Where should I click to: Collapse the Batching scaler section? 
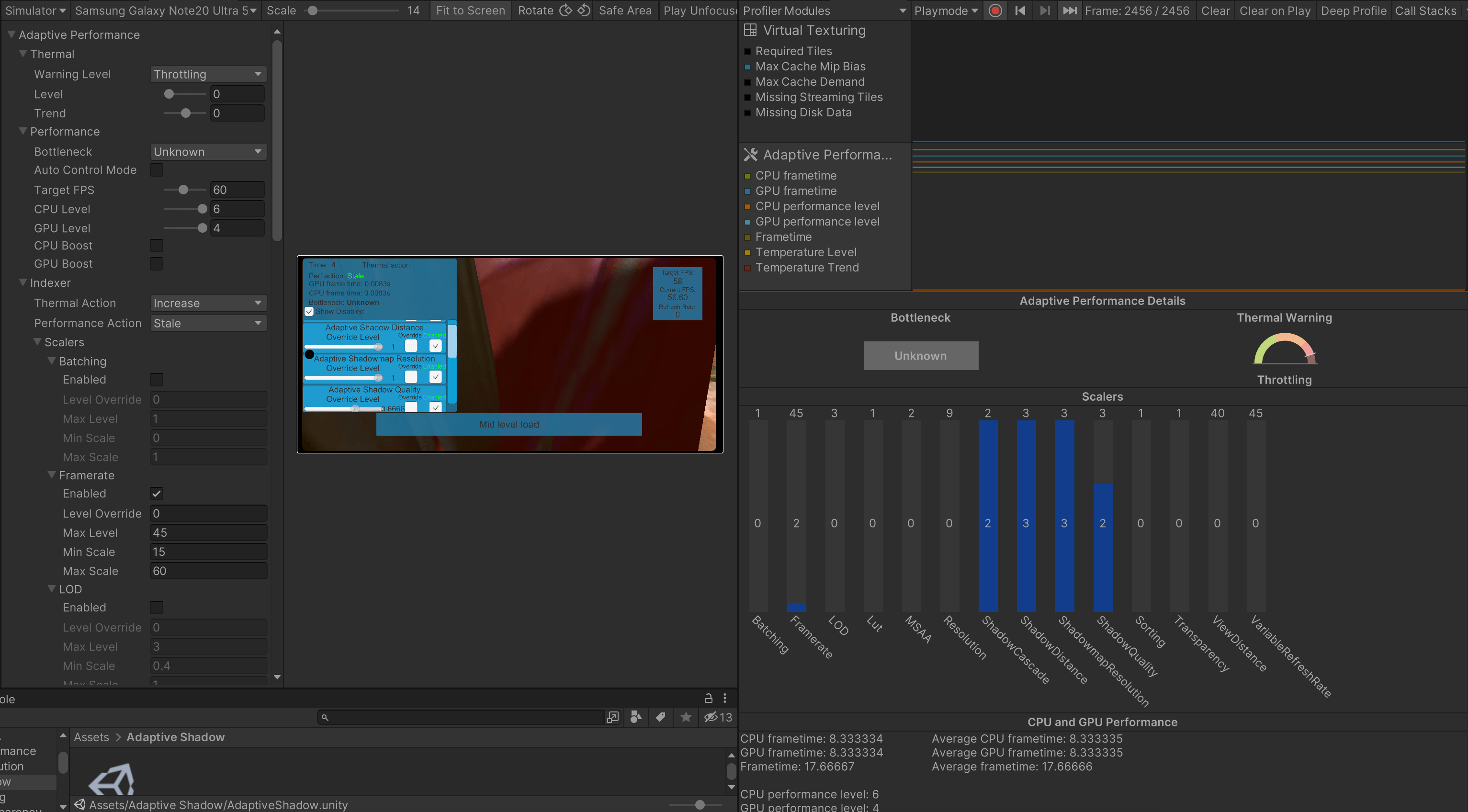(x=52, y=361)
